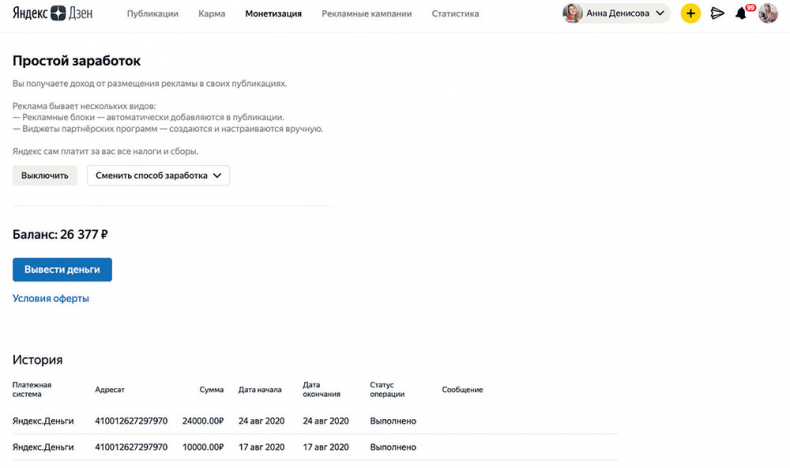Open notifications bell with 99 badge
This screenshot has height=468, width=790.
pyautogui.click(x=741, y=14)
